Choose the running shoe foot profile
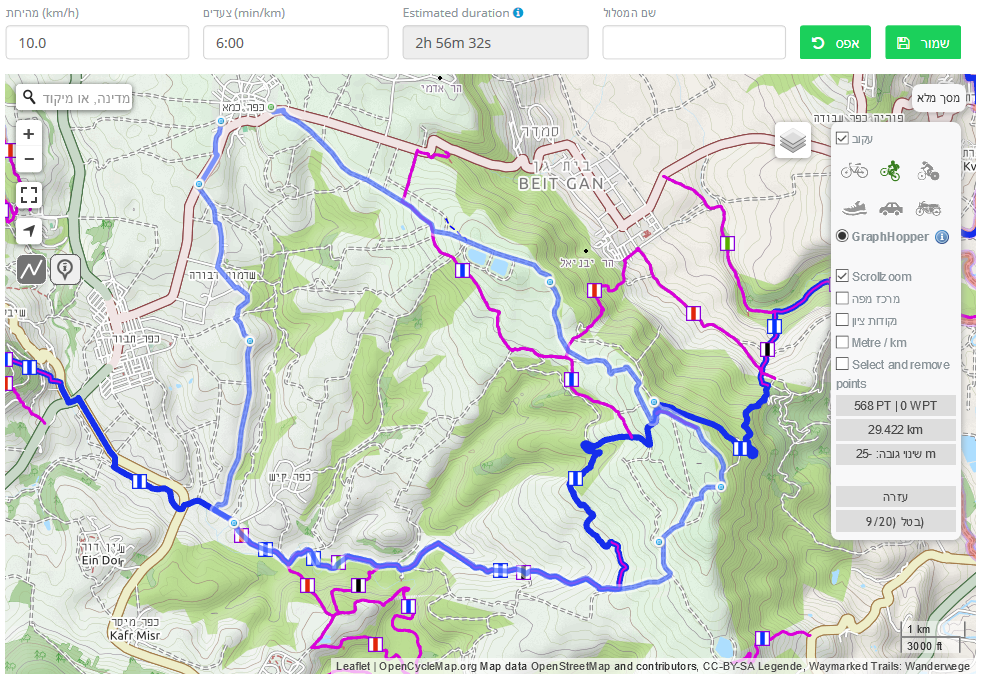Image resolution: width=985 pixels, height=683 pixels. coord(854,207)
